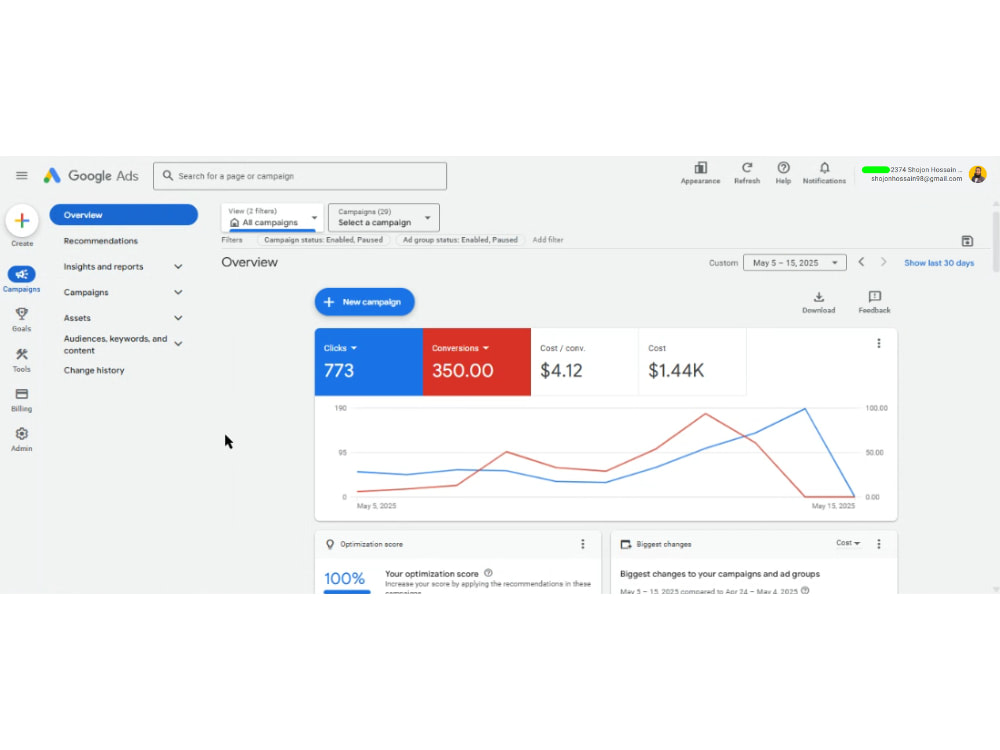Image resolution: width=1000 pixels, height=750 pixels.
Task: Open Optimization score card three-dot menu
Action: 582,544
